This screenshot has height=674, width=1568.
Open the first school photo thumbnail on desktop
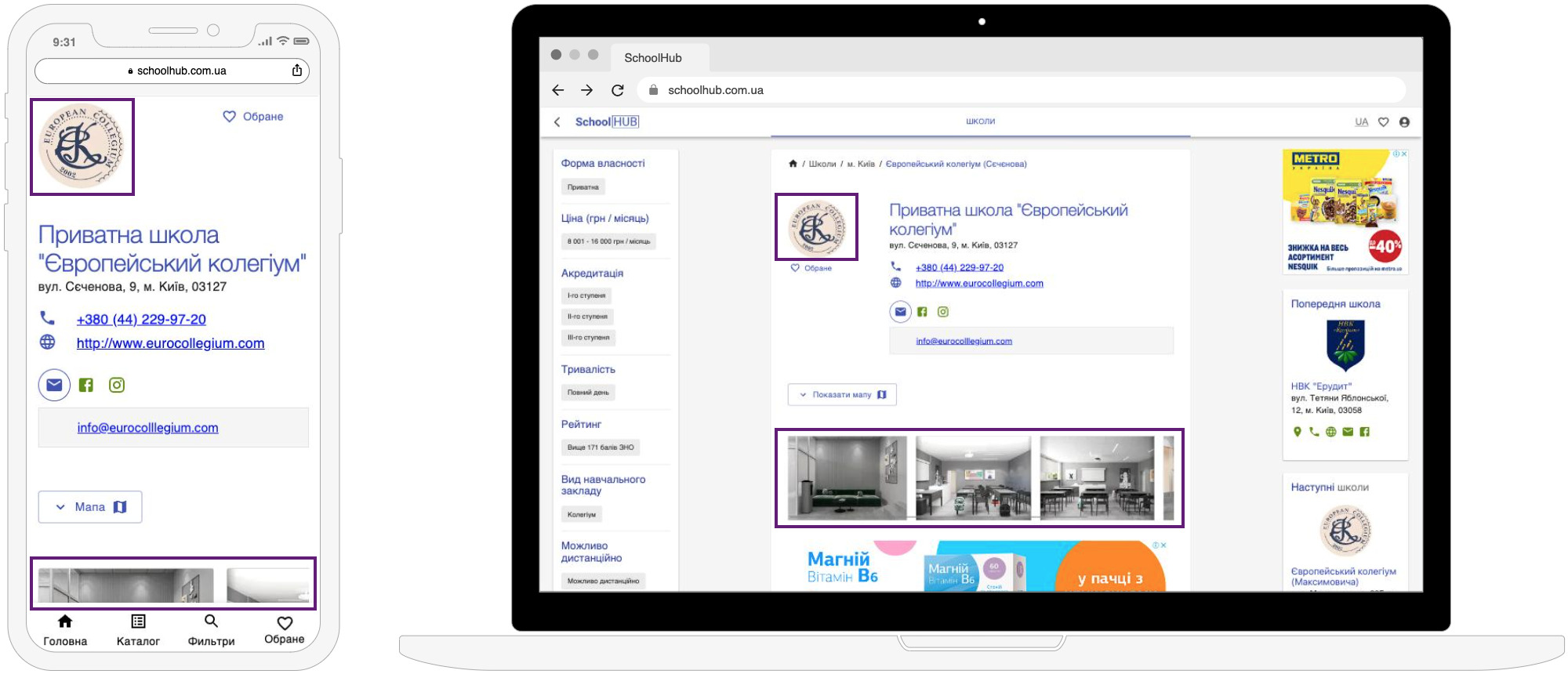(x=847, y=478)
